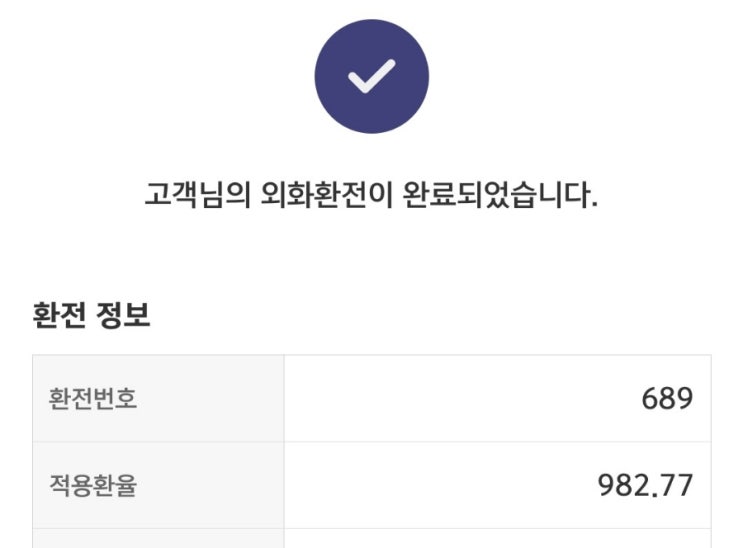
Task: Click the exchange number value 689
Action: [x=667, y=399]
